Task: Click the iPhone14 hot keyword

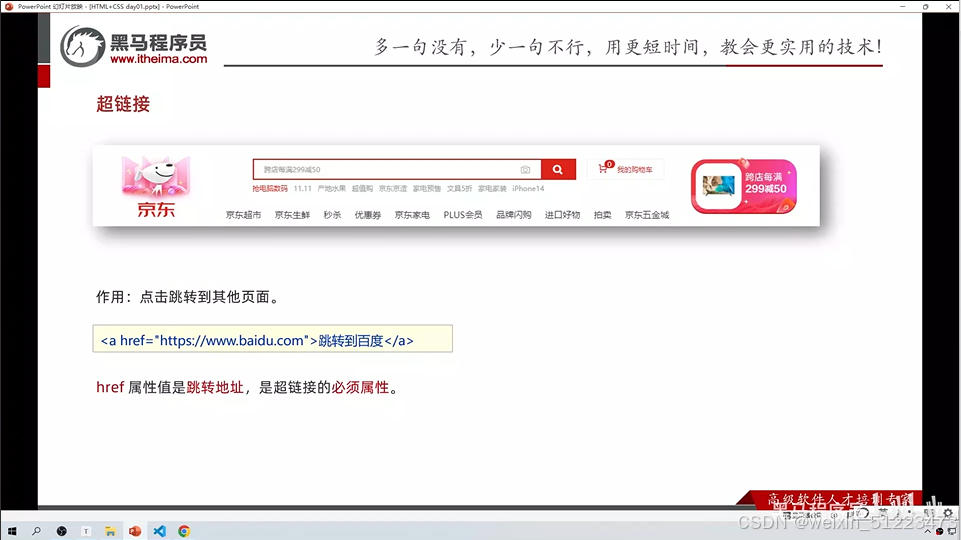Action: 528,188
